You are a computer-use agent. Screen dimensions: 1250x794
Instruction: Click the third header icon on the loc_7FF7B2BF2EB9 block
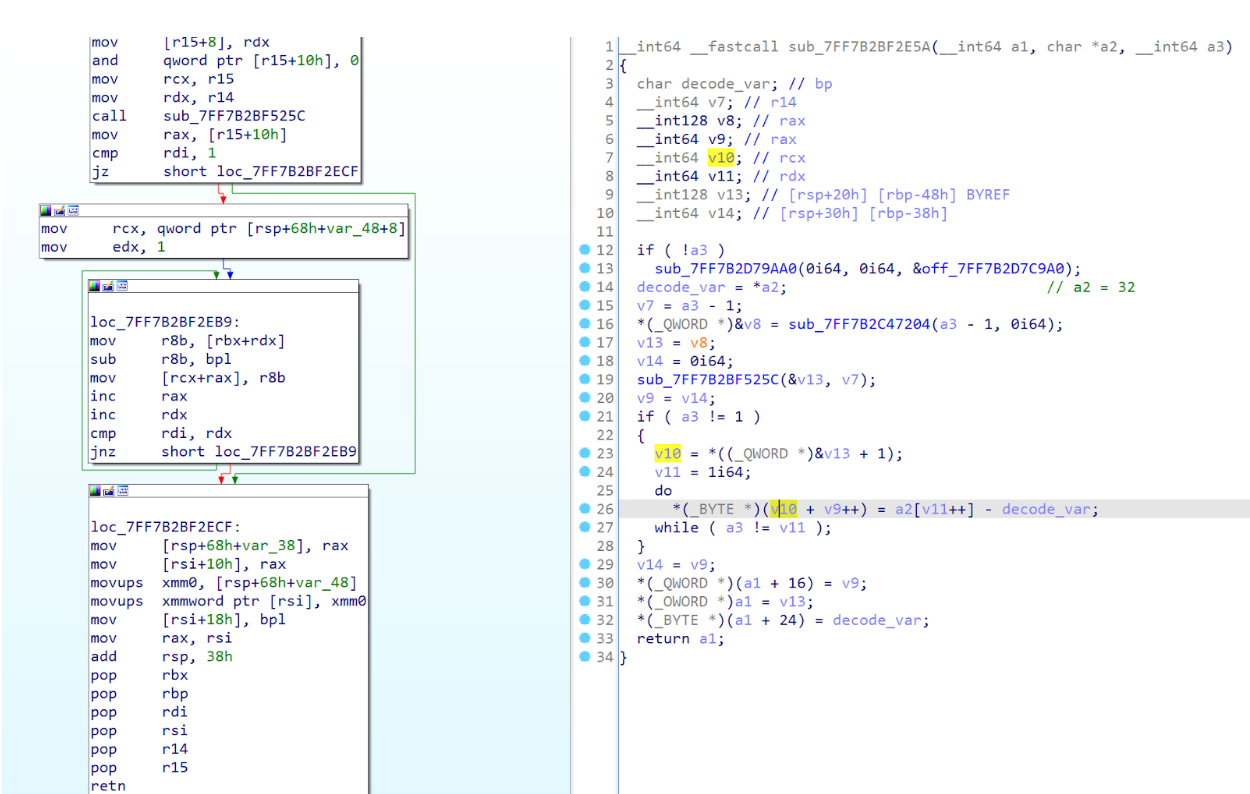(x=121, y=286)
